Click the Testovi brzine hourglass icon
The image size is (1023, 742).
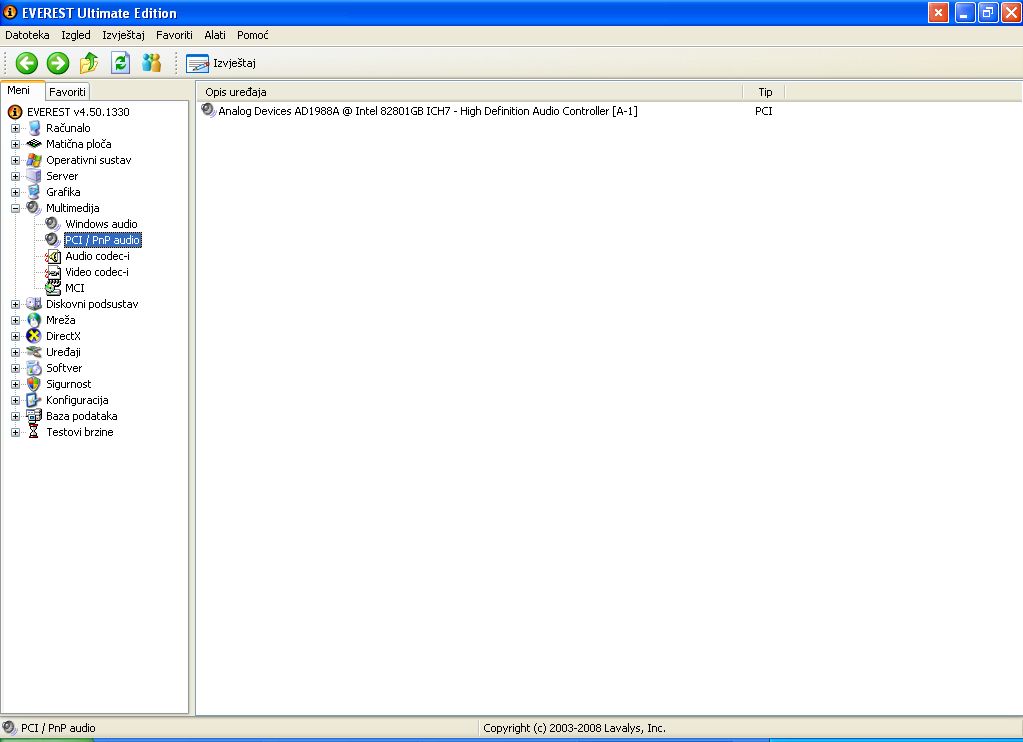34,432
